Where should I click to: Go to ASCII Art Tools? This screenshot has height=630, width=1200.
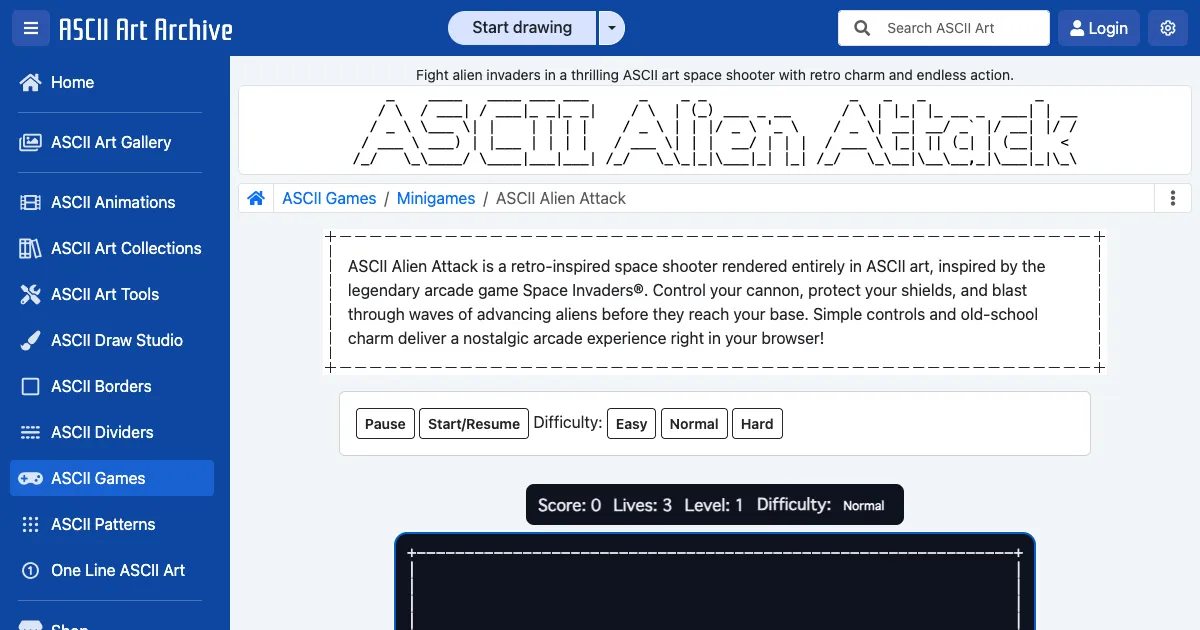tap(104, 294)
